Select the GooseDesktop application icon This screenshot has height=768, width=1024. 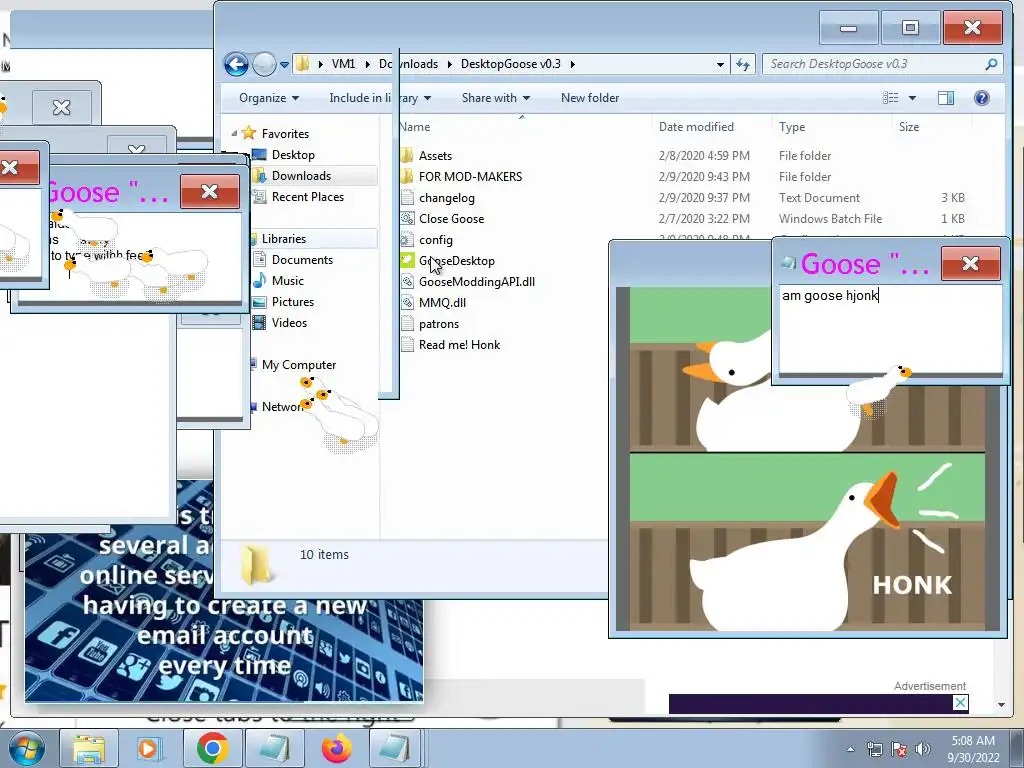pos(407,261)
